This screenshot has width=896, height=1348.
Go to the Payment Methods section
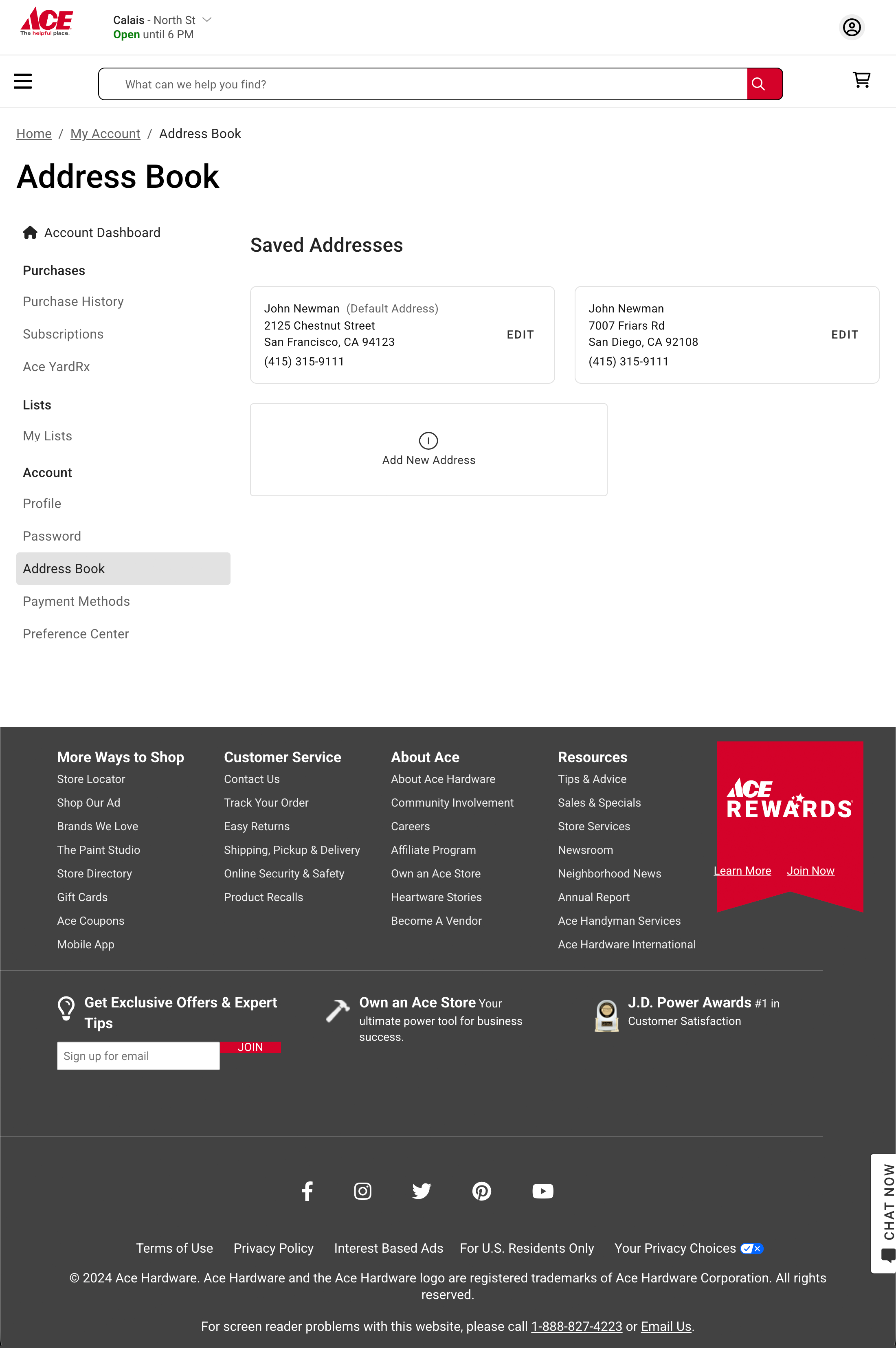(76, 601)
